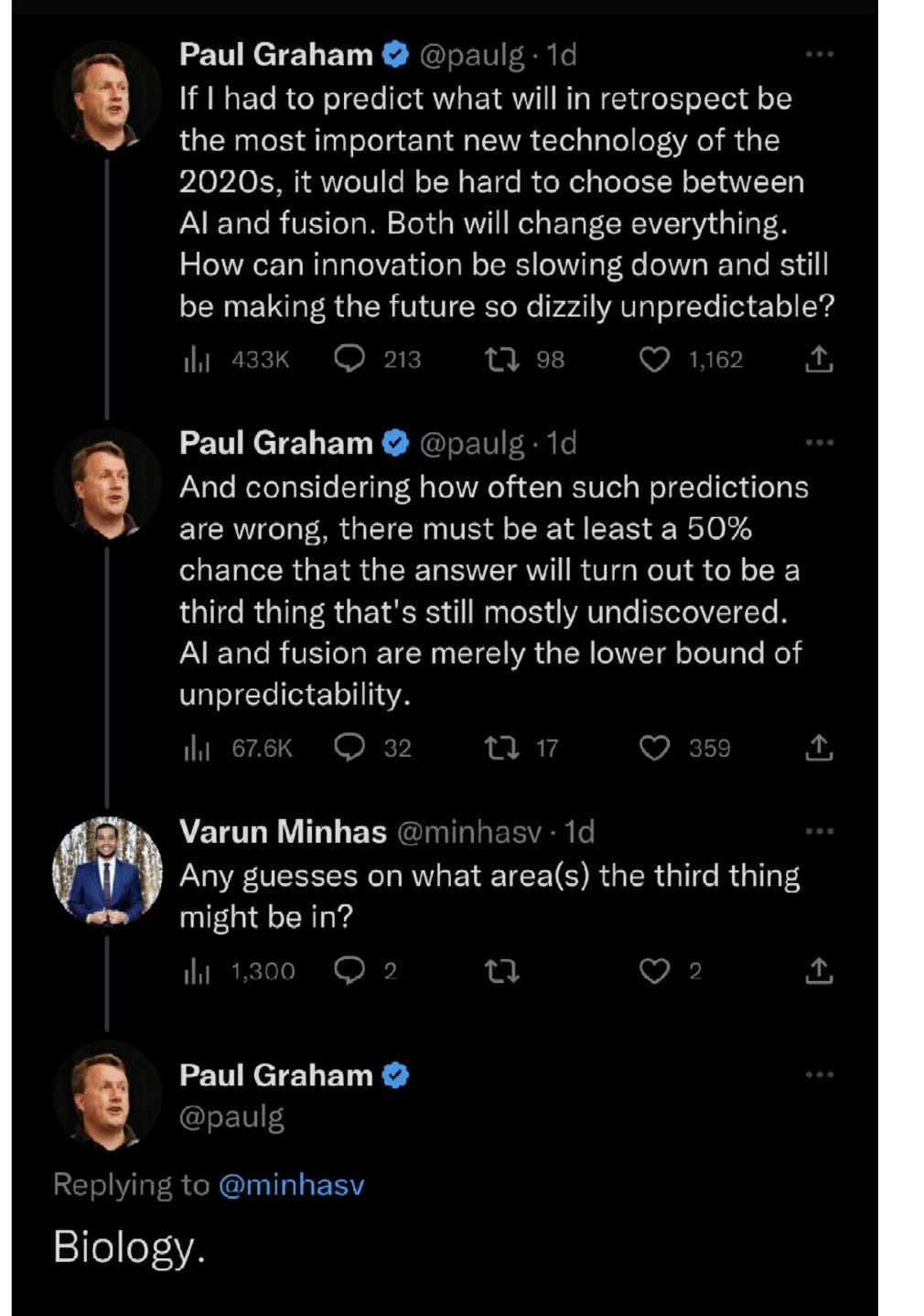The image size is (924, 1316).
Task: Click Varun Minhas's profile picture
Action: (x=107, y=871)
